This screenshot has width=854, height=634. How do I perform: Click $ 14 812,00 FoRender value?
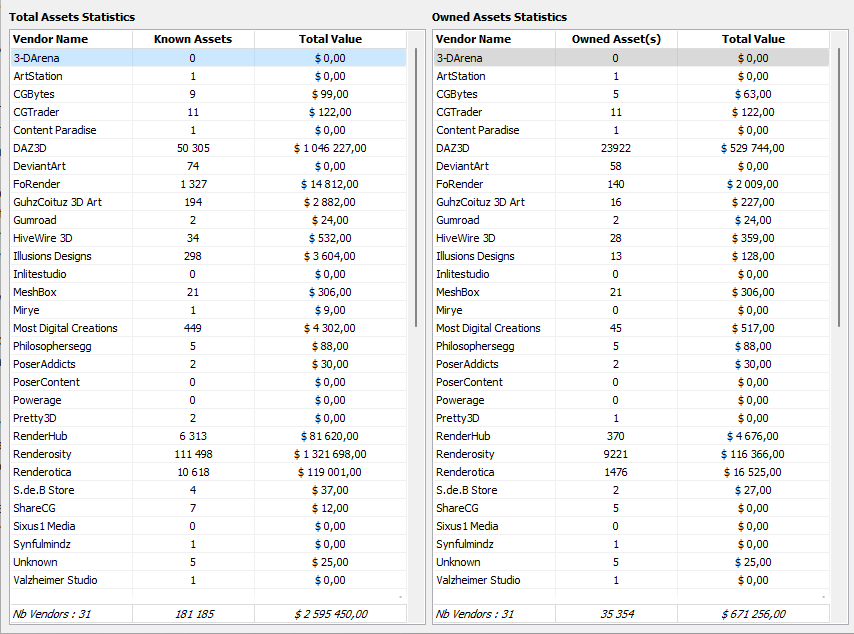point(330,184)
